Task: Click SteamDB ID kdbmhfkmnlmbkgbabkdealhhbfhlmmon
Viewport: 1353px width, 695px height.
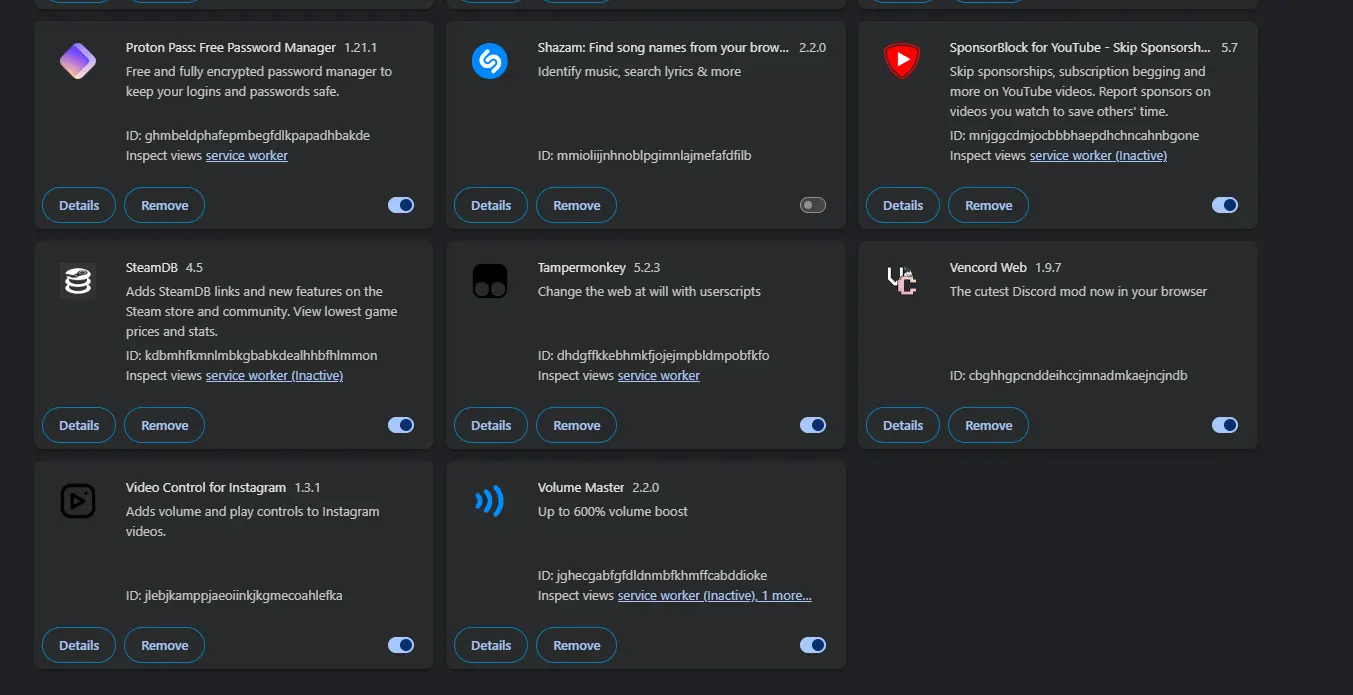Action: click(252, 356)
